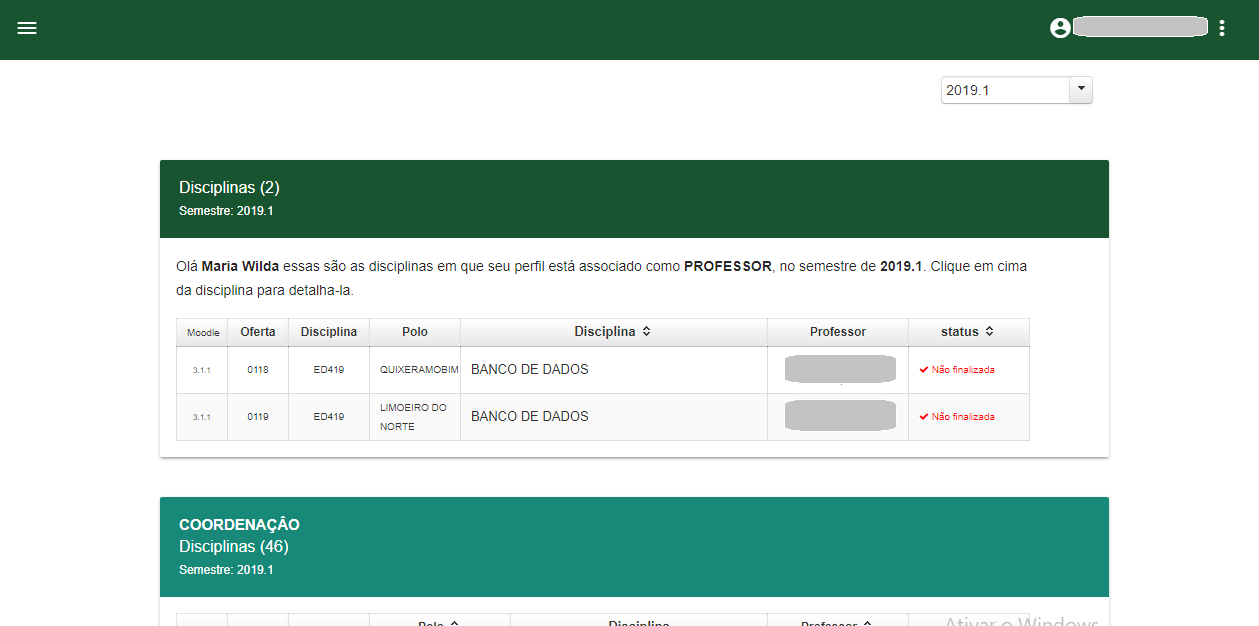Click the Oferta column header
The height and width of the screenshot is (626, 1259).
click(x=258, y=332)
